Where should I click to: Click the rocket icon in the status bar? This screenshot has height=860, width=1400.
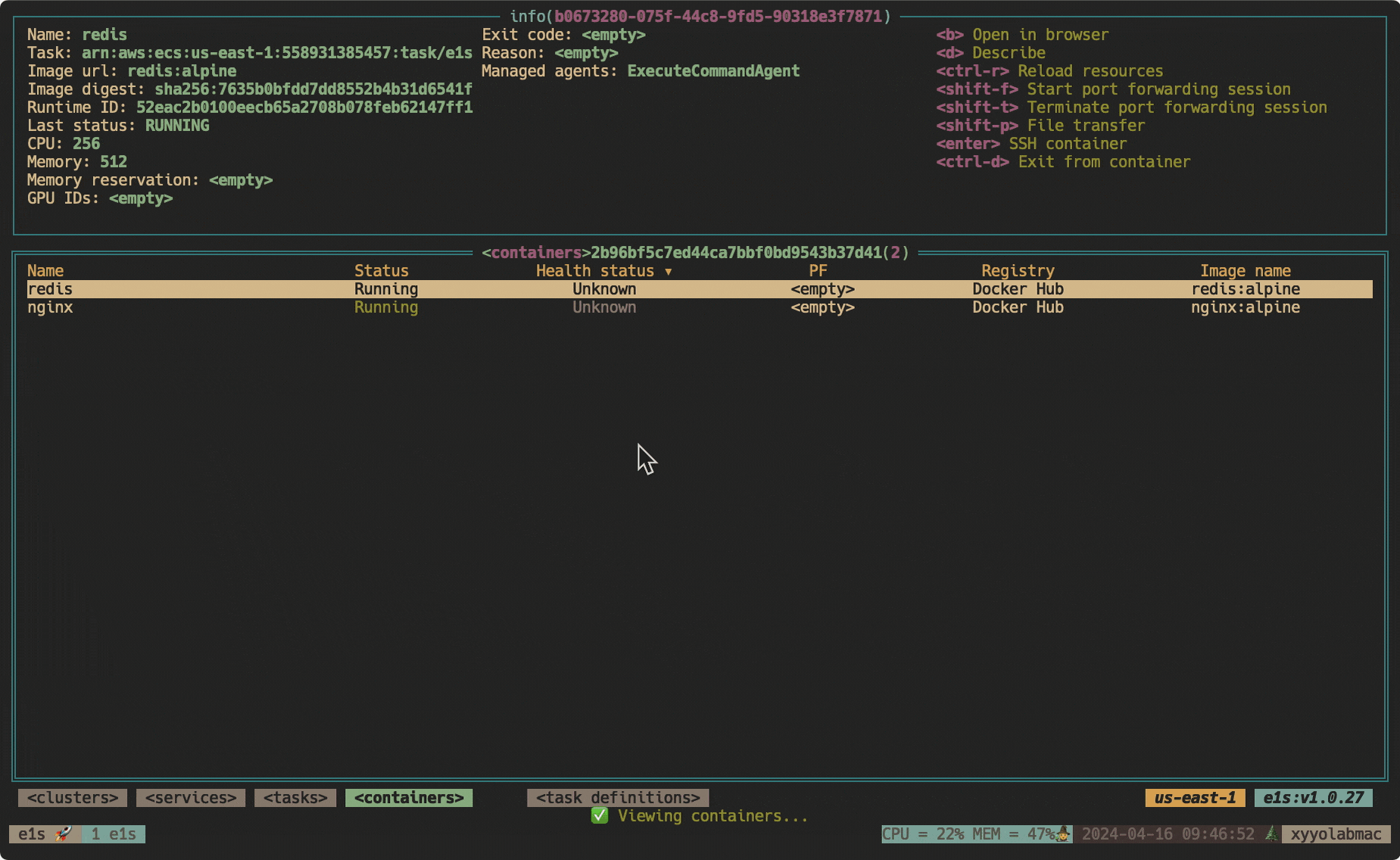click(64, 834)
